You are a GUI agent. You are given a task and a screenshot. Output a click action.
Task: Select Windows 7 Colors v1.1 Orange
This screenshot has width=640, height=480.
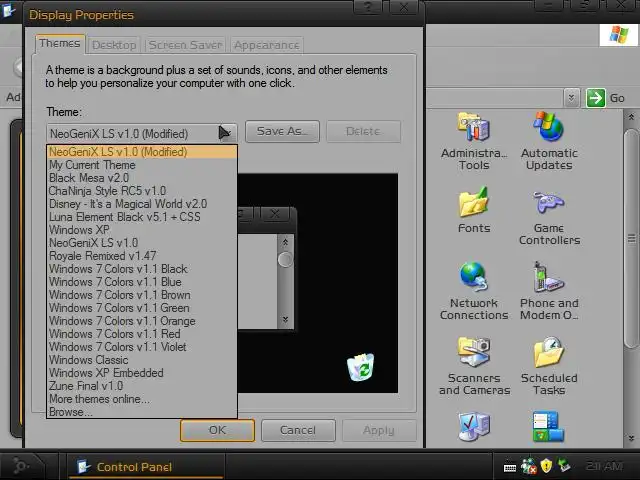pos(142,321)
